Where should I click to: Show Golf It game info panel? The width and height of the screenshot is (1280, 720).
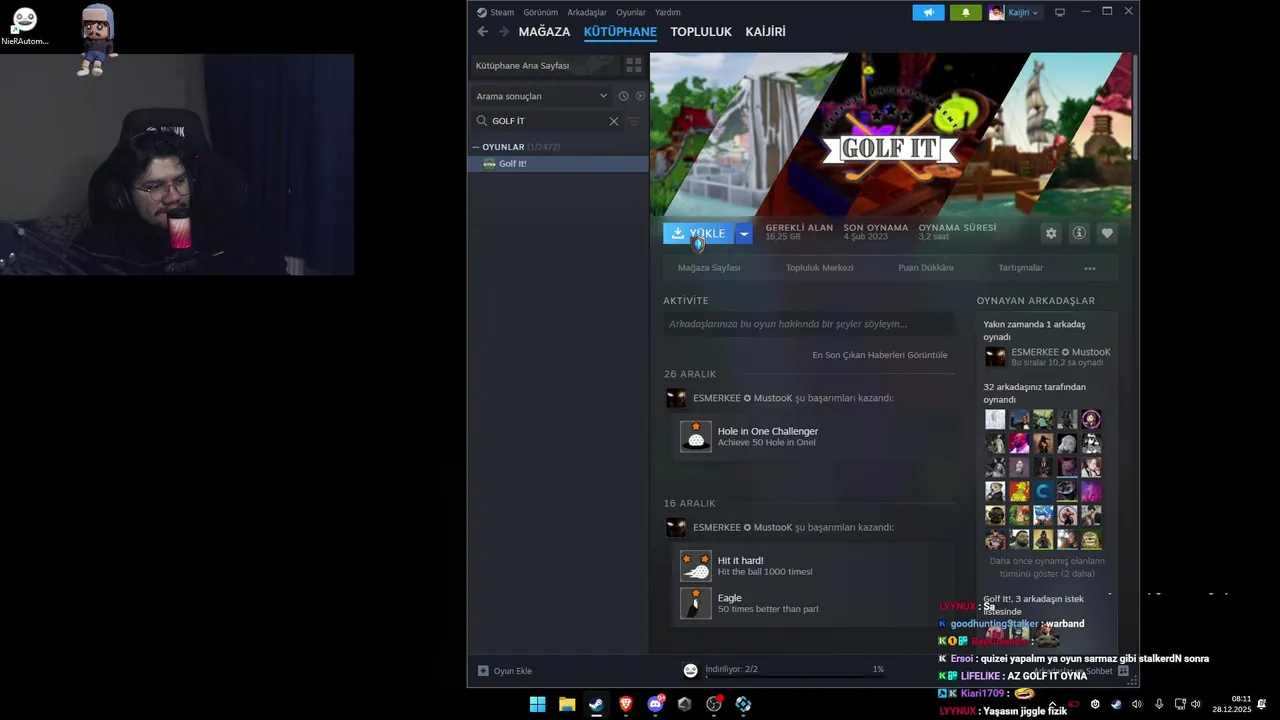(1079, 233)
